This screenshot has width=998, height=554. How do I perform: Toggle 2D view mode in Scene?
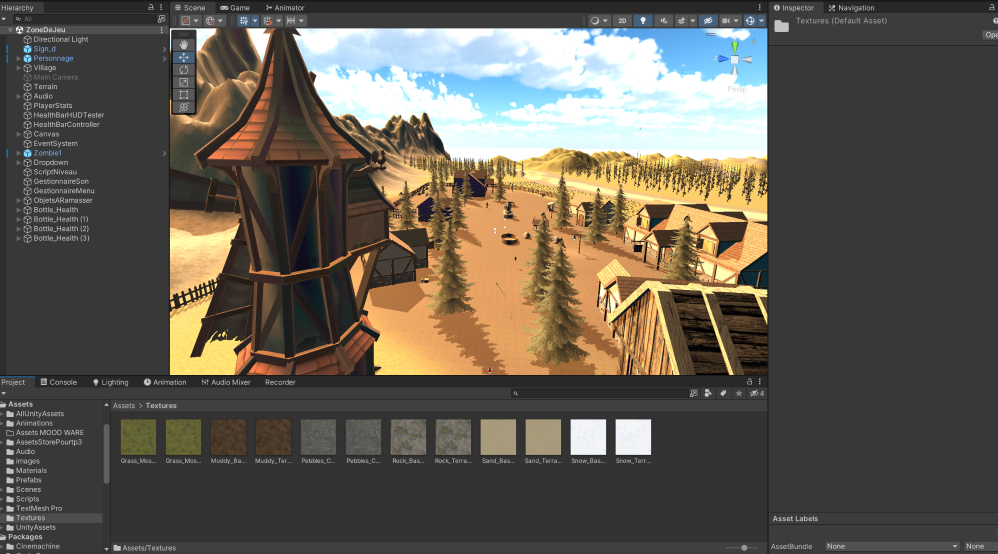click(x=621, y=20)
